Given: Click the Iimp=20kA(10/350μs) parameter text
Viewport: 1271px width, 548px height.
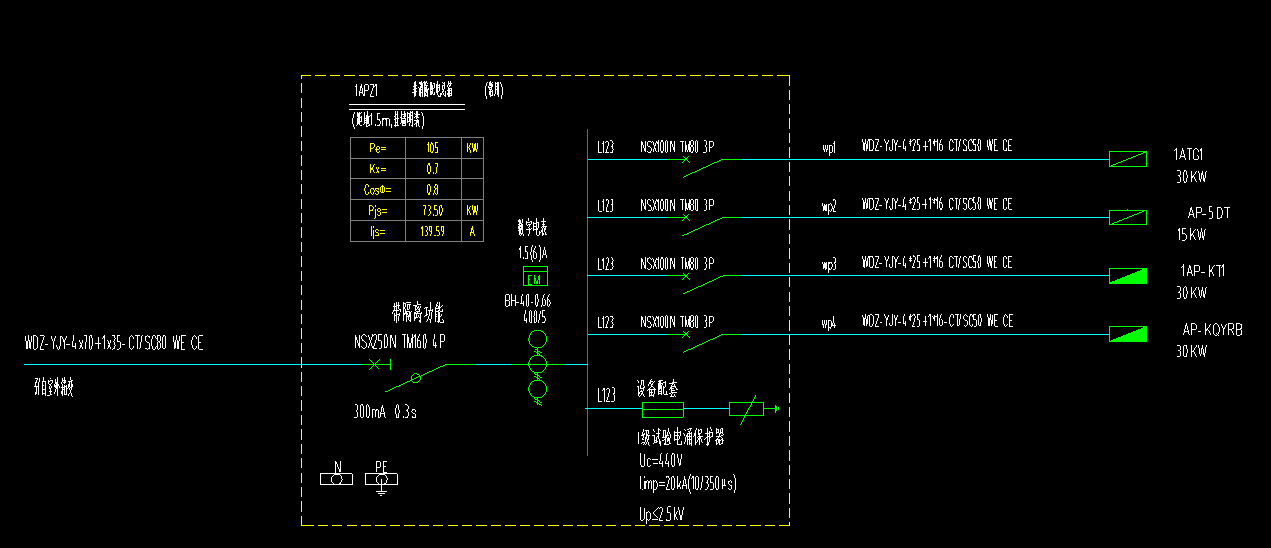Looking at the screenshot, I should coord(687,484).
